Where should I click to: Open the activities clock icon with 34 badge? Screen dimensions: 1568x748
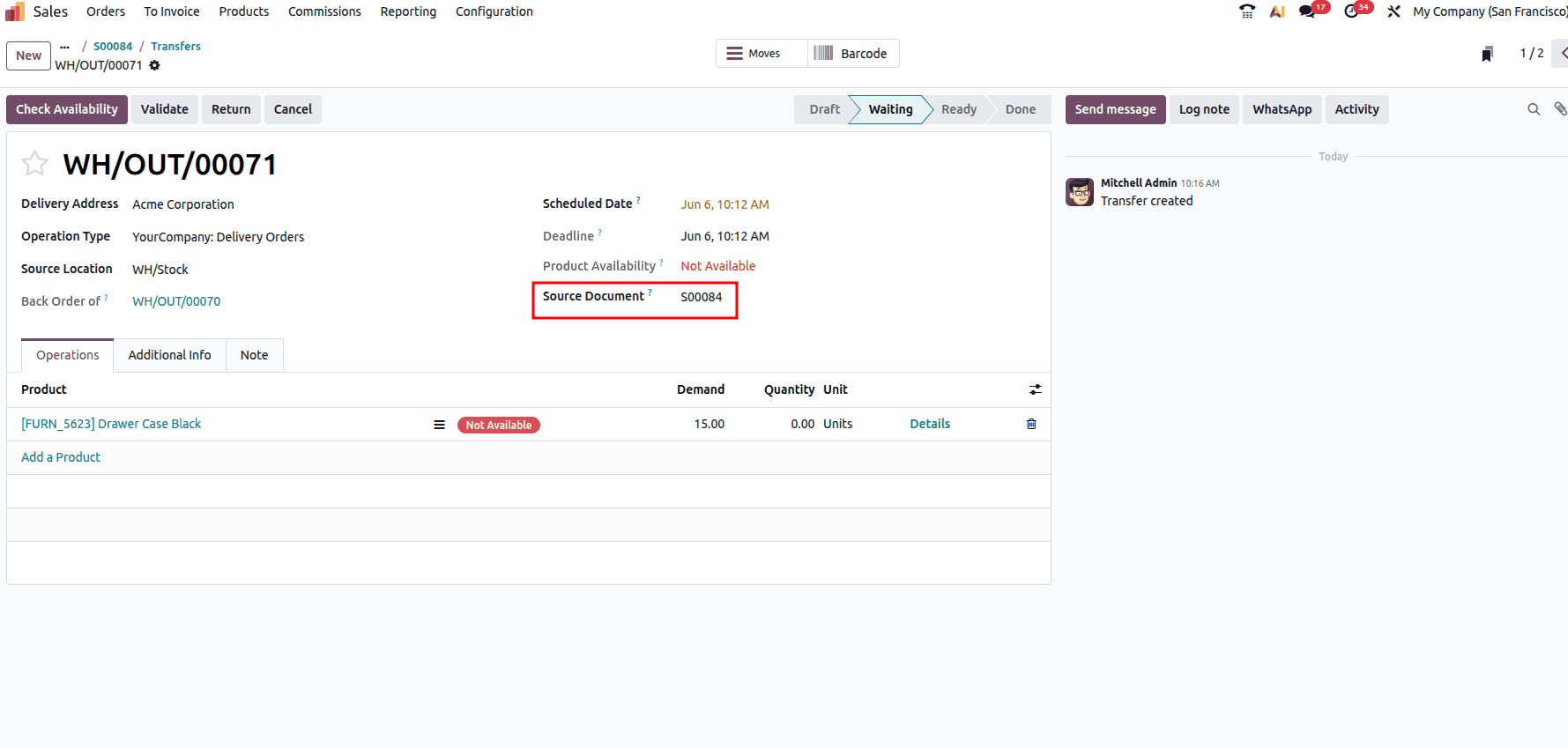click(1351, 11)
